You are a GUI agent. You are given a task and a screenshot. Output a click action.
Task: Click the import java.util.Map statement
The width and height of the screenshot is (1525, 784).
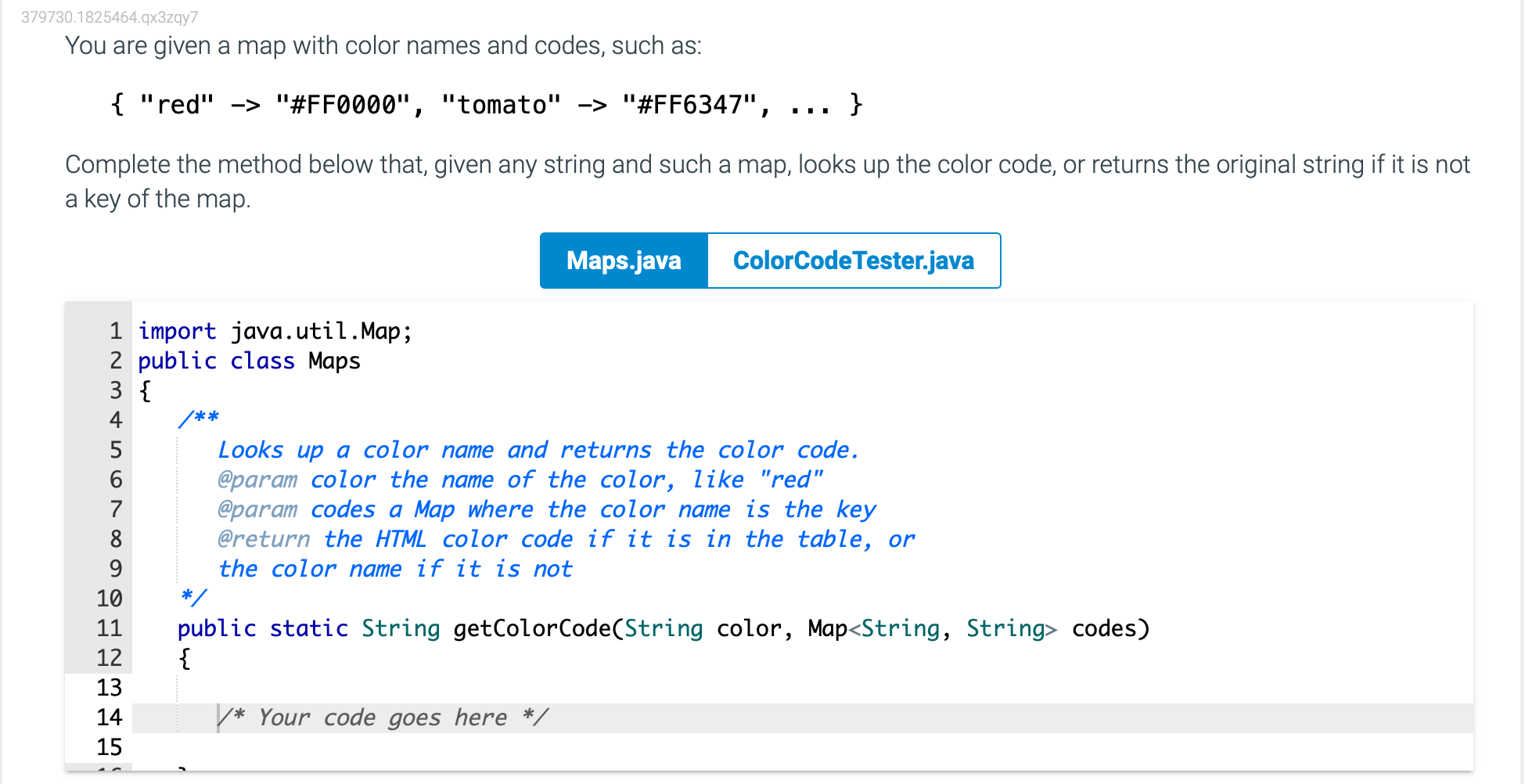(x=274, y=330)
